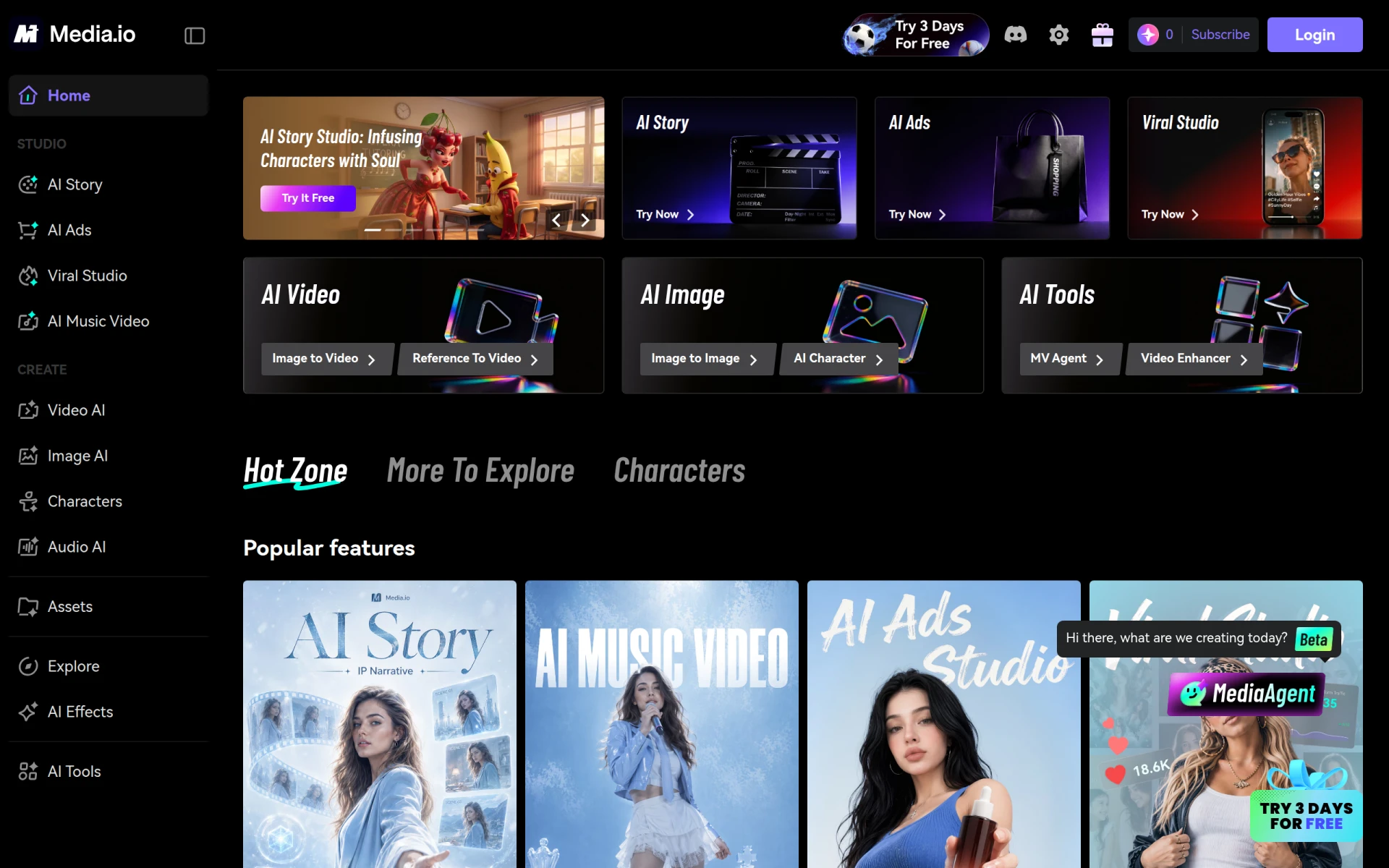Screen dimensions: 1389x868
Task: Go to previous slide in carousel
Action: pos(556,221)
